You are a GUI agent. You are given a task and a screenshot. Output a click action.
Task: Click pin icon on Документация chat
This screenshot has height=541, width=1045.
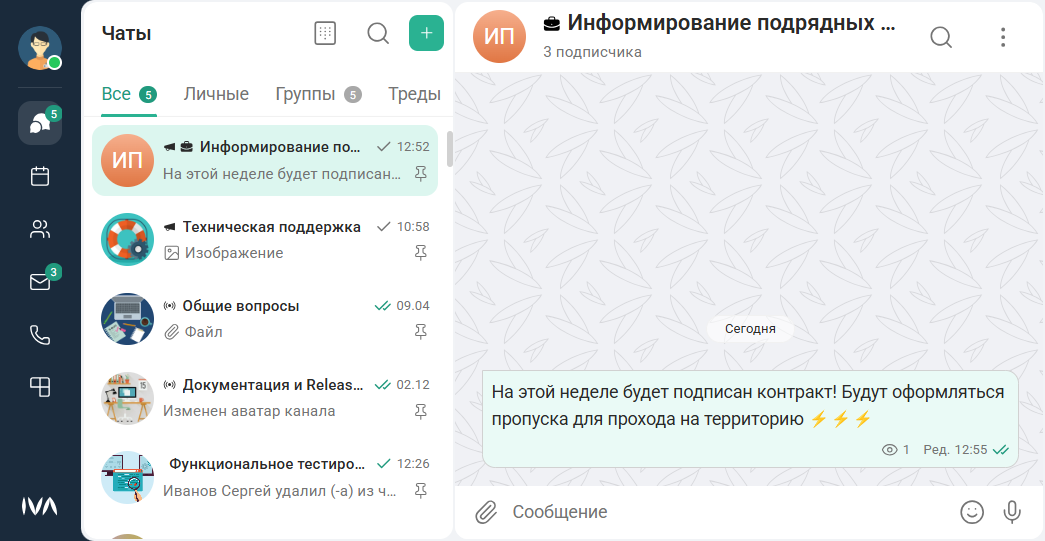pos(421,411)
